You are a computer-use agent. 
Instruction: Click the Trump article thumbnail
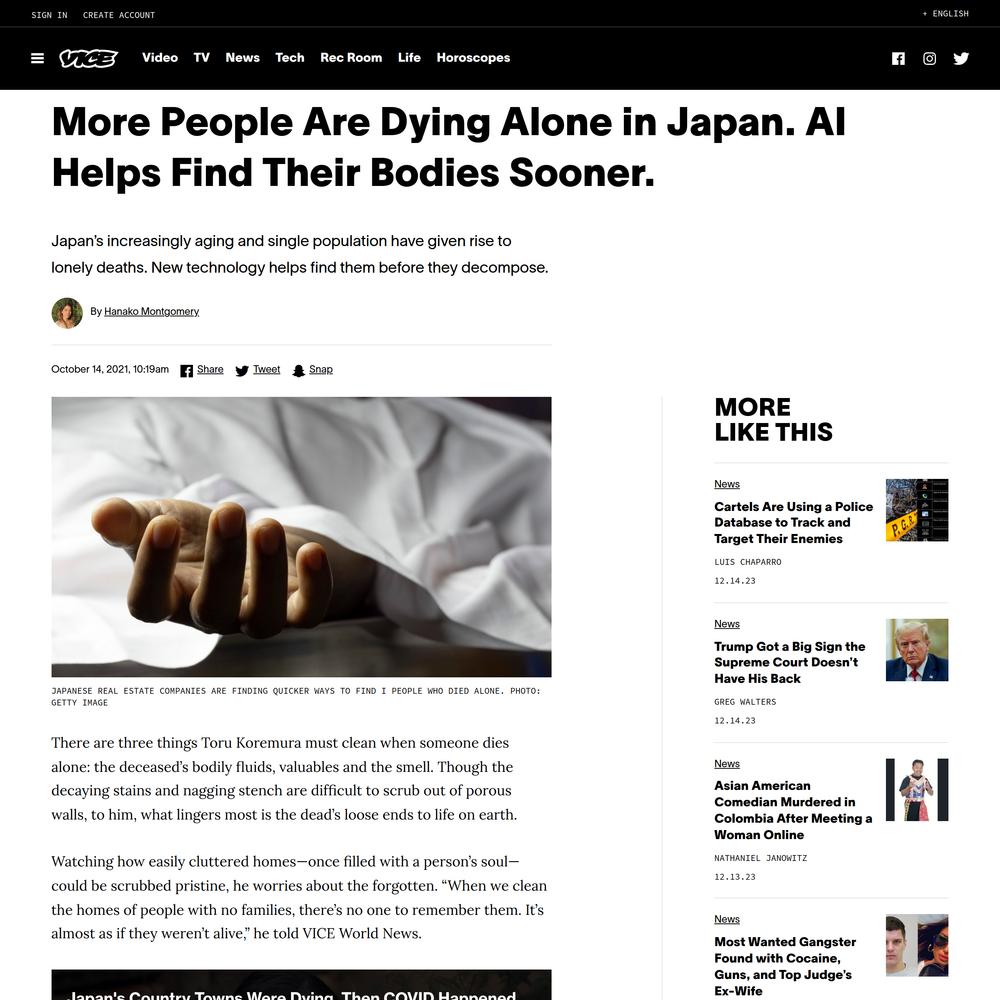click(x=916, y=650)
